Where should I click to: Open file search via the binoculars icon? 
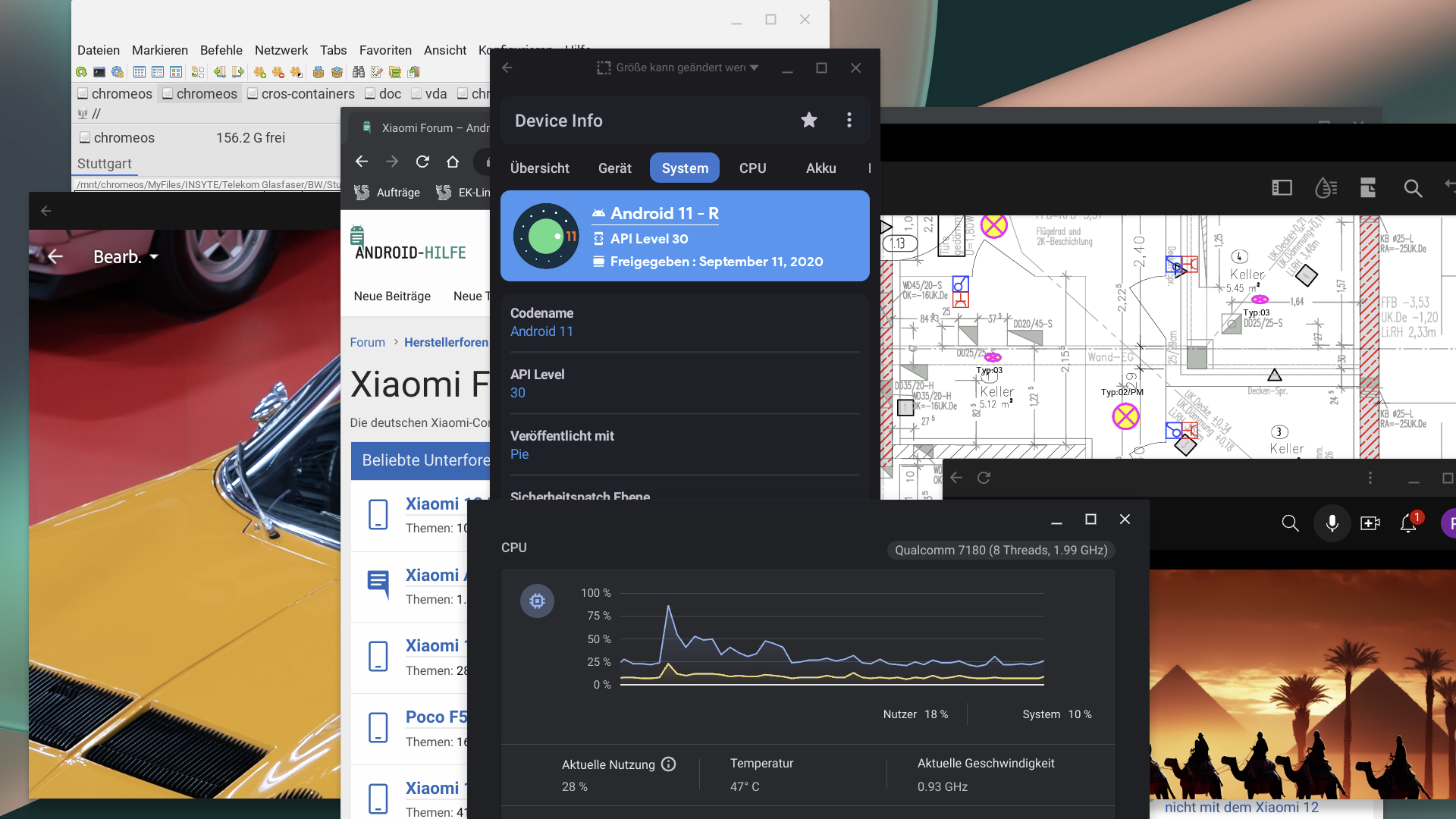click(x=359, y=72)
